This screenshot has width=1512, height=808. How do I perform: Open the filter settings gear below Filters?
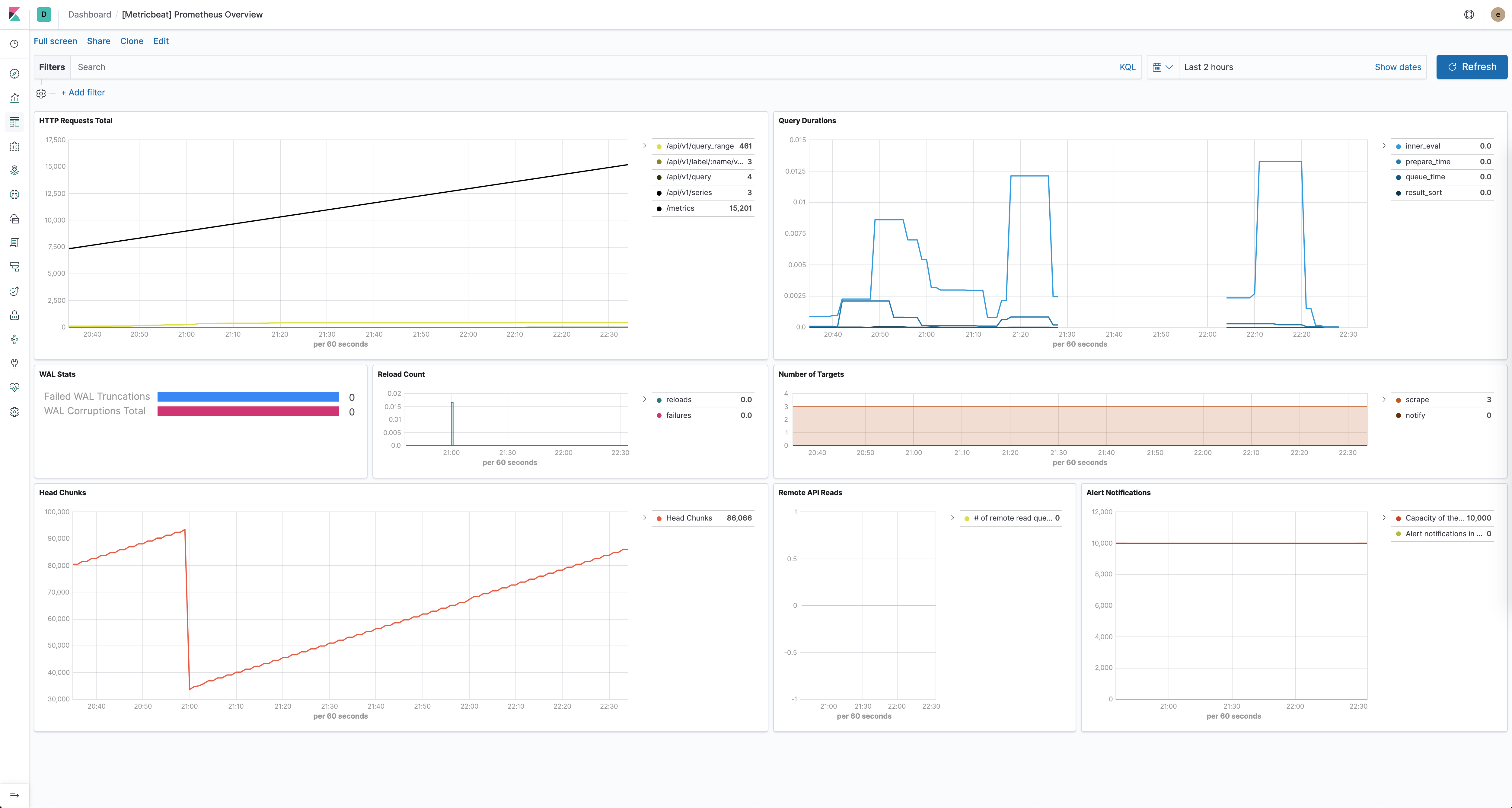pyautogui.click(x=40, y=93)
